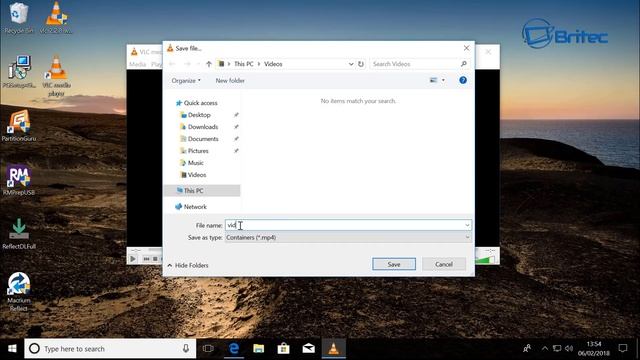640x360 pixels.
Task: Expand the File name suggestions dropdown
Action: (x=467, y=225)
